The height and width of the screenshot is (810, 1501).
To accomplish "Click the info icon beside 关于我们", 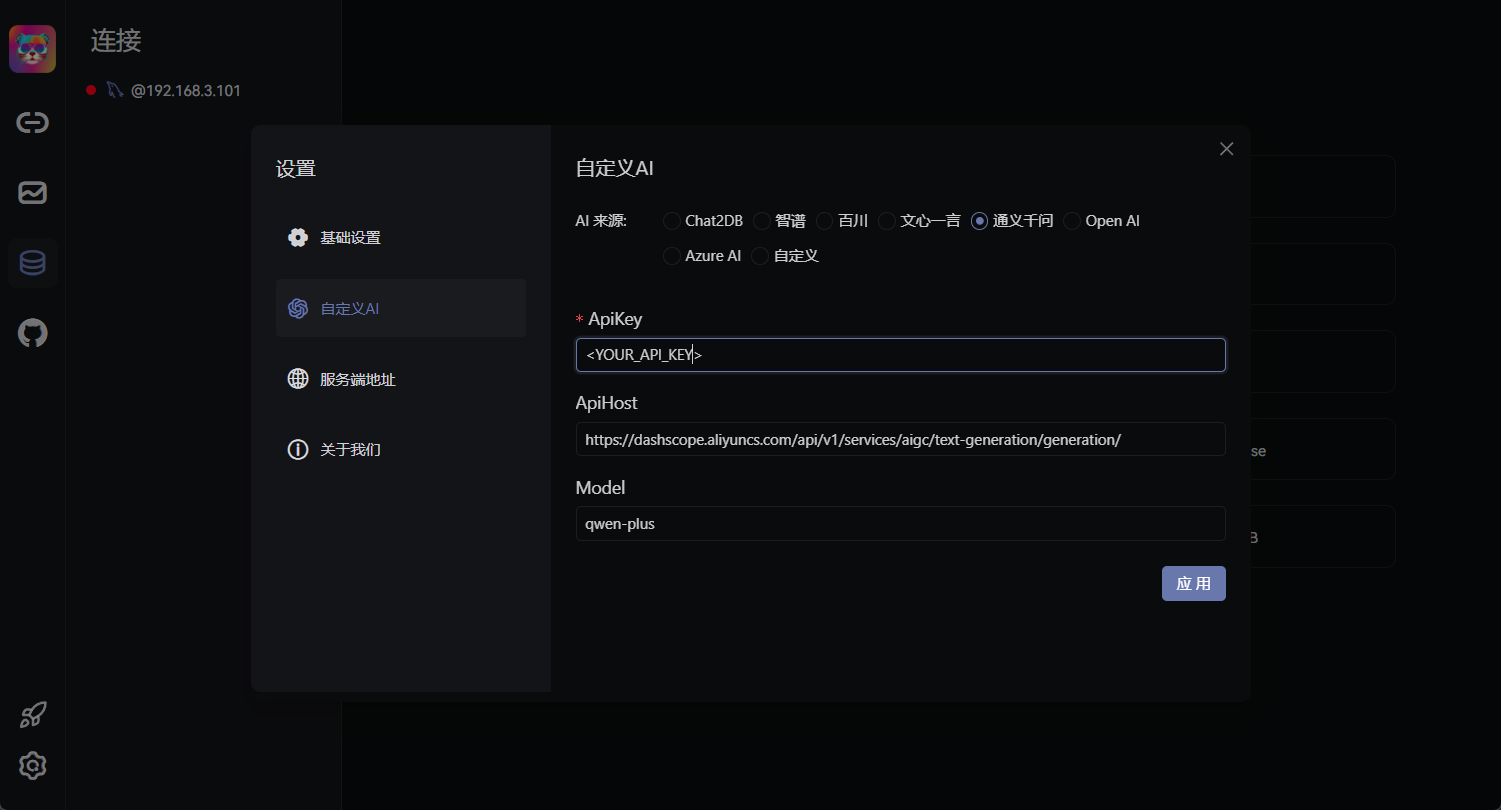I will 297,450.
